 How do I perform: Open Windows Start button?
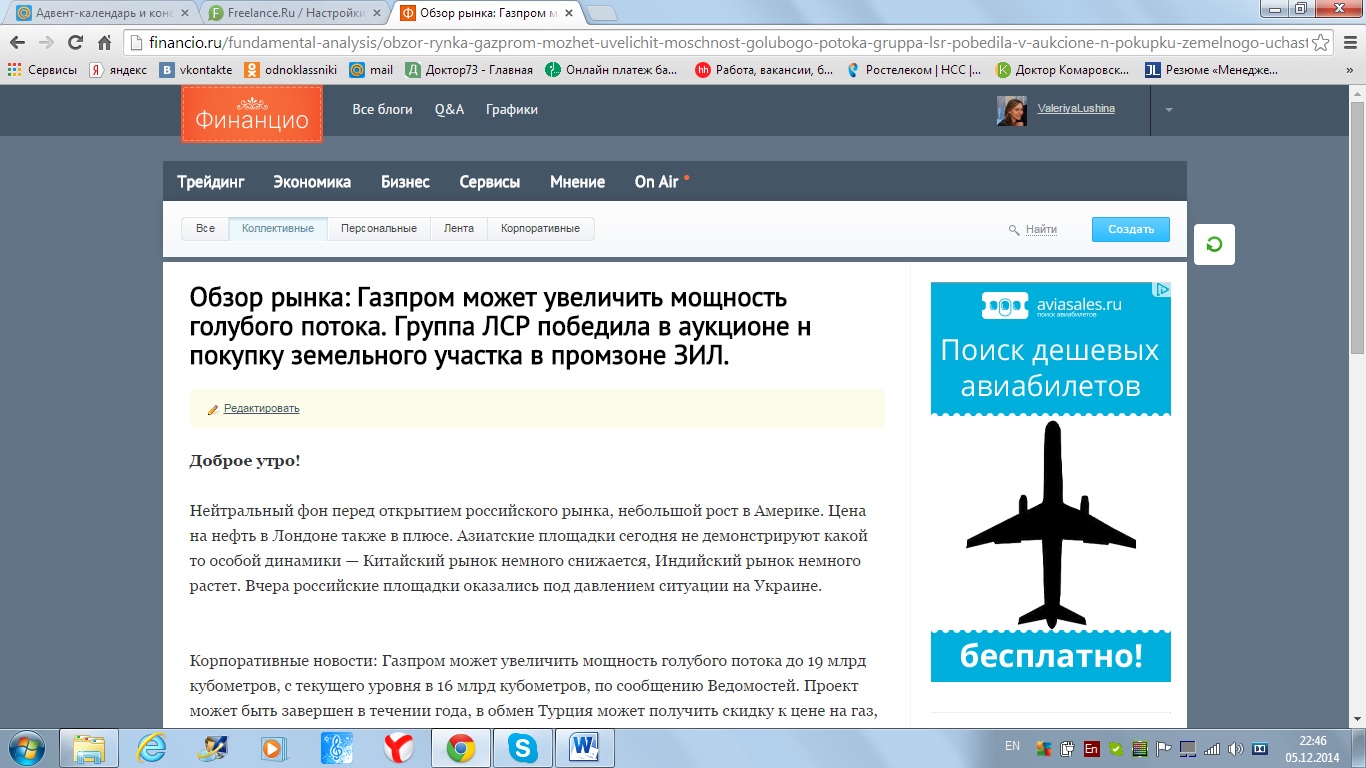(27, 748)
